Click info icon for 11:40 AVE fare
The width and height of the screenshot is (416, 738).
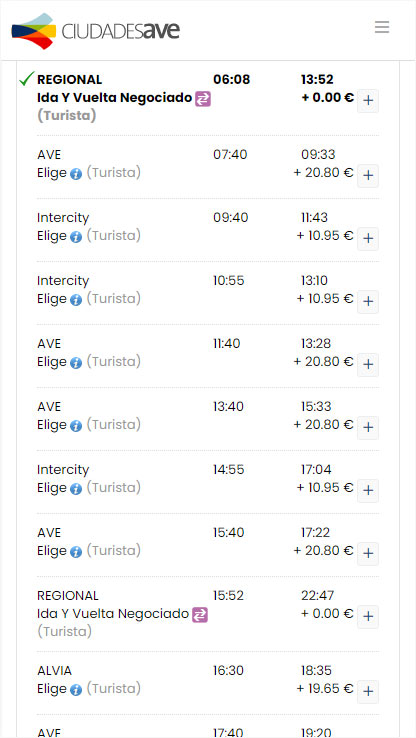pos(76,363)
